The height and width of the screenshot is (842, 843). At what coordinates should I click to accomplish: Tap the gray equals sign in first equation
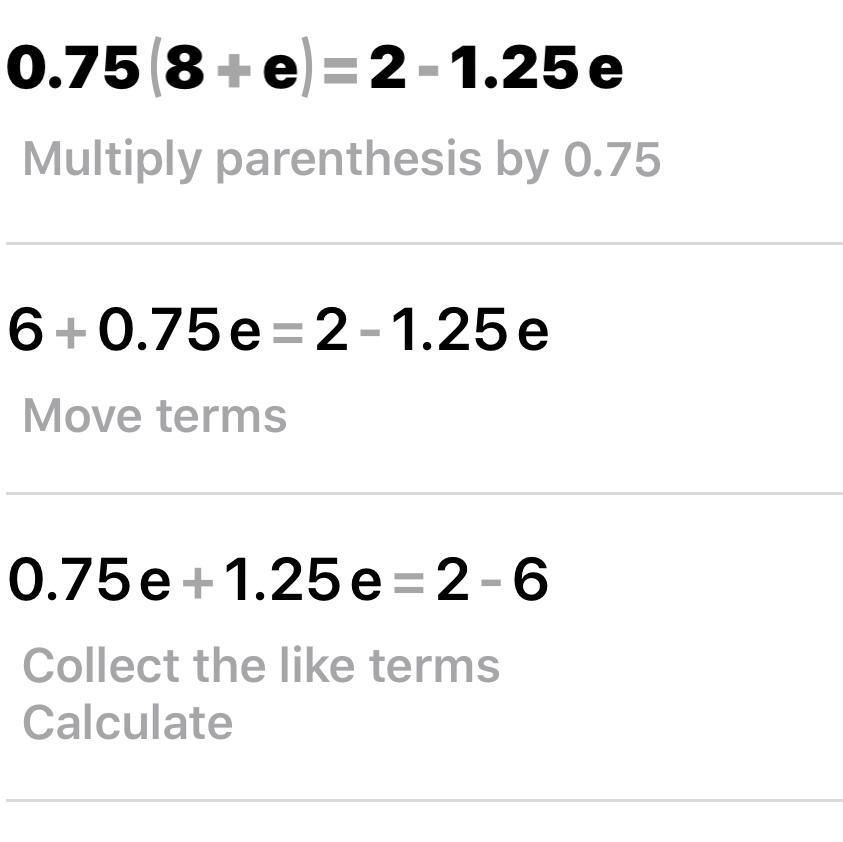click(x=340, y=71)
